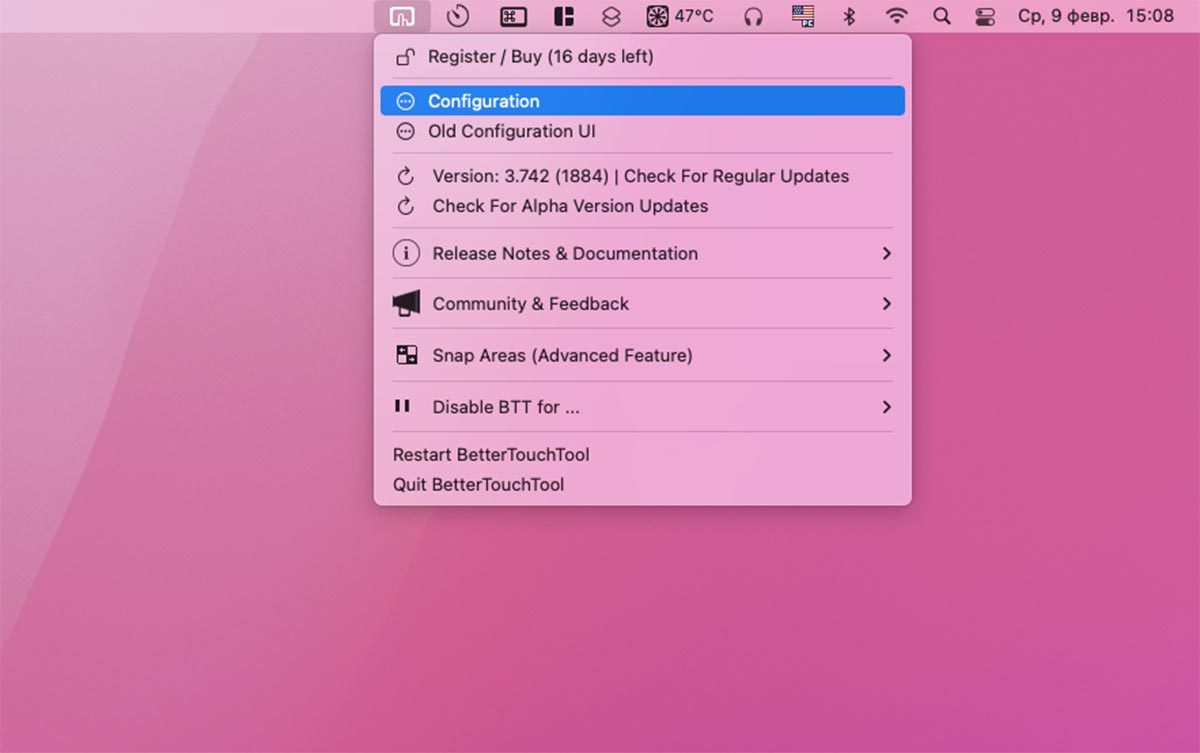Open the fan temperature 47°C monitor
Image resolution: width=1200 pixels, height=753 pixels.
(x=680, y=16)
